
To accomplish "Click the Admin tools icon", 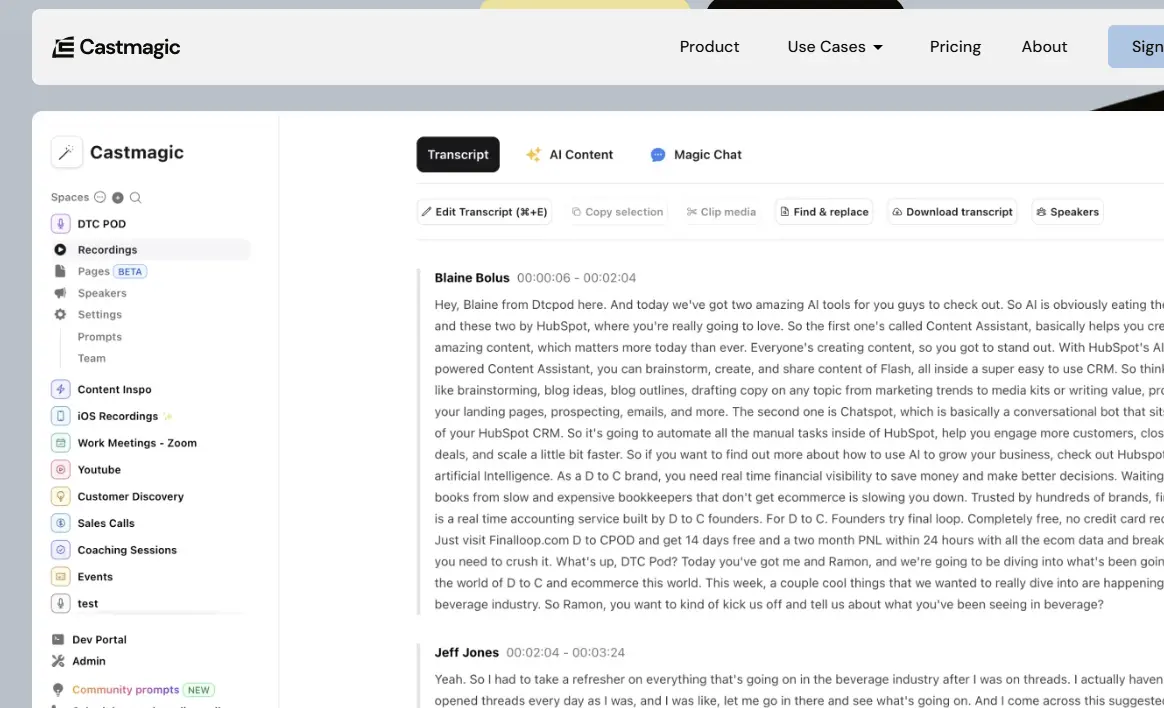I will (x=58, y=661).
